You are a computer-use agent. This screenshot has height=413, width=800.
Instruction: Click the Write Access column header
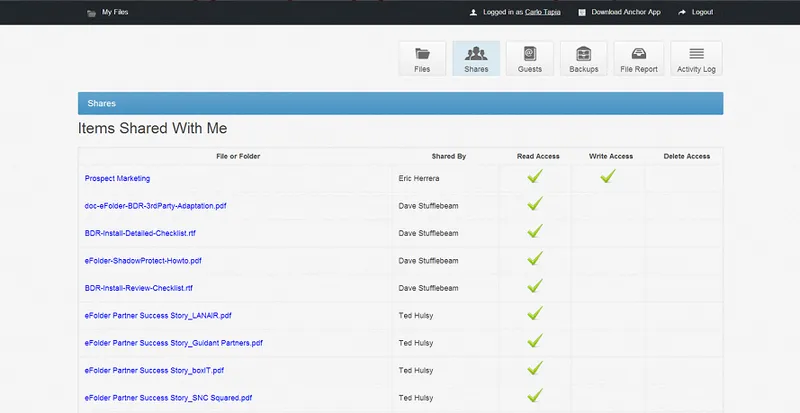tap(611, 156)
